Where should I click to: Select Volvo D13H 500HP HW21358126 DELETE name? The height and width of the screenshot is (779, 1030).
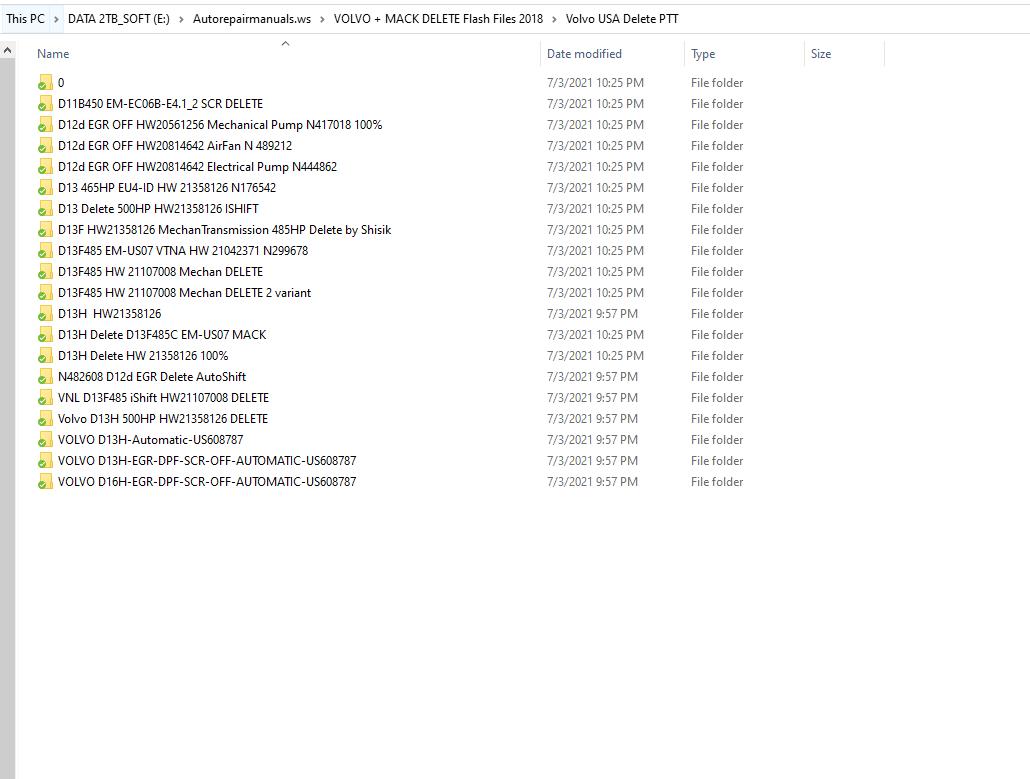163,419
